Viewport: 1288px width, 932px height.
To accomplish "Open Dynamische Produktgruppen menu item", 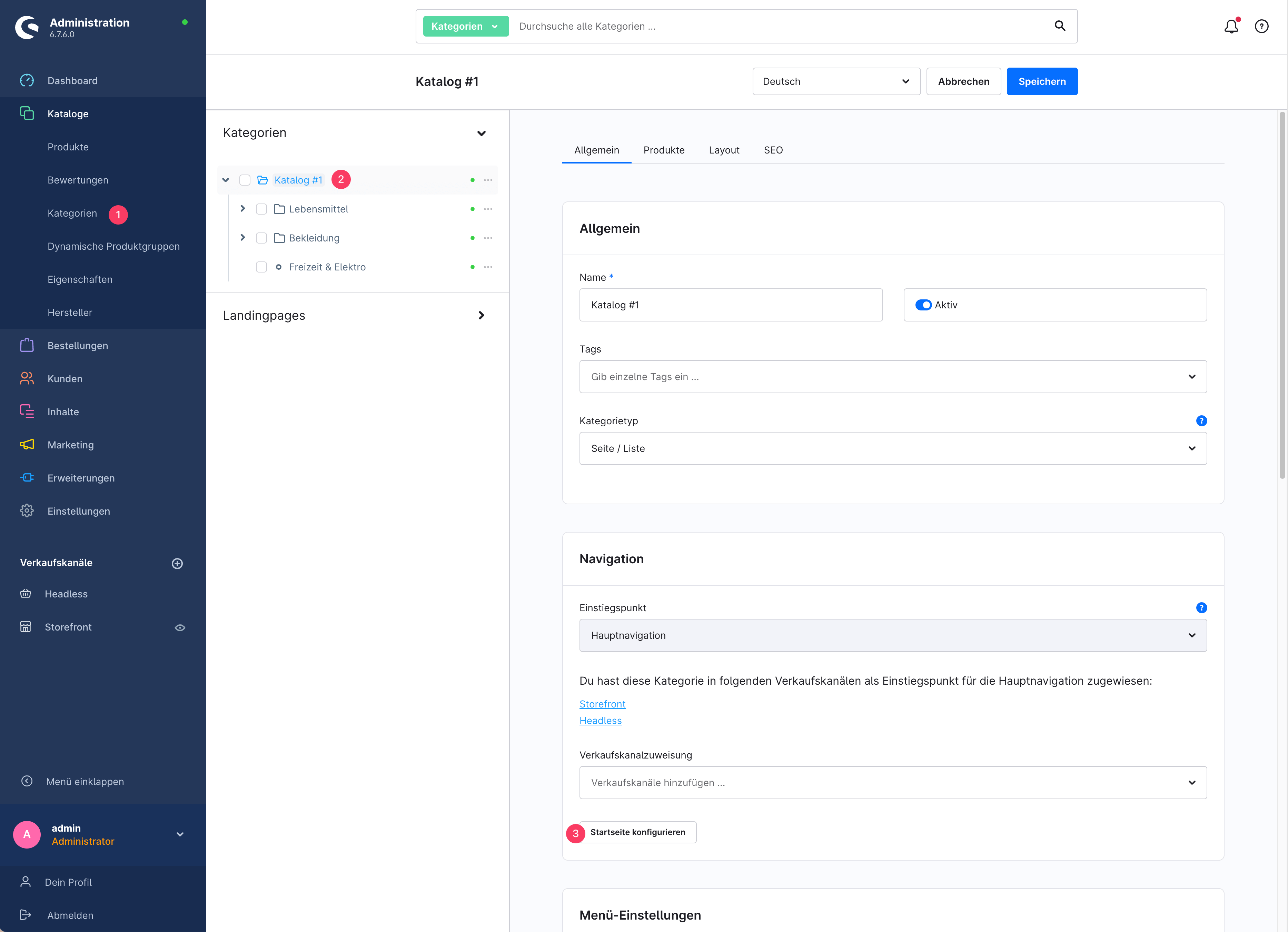I will tap(113, 246).
